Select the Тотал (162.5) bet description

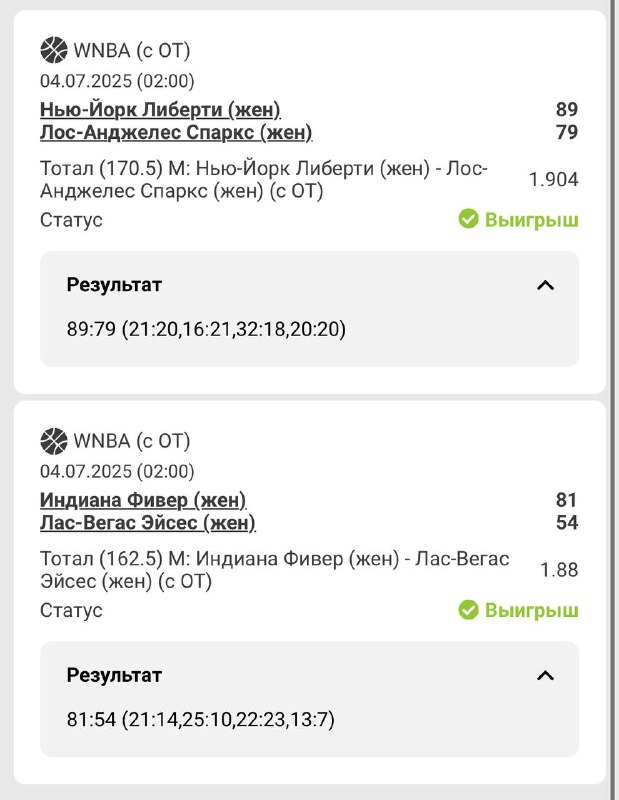point(275,570)
